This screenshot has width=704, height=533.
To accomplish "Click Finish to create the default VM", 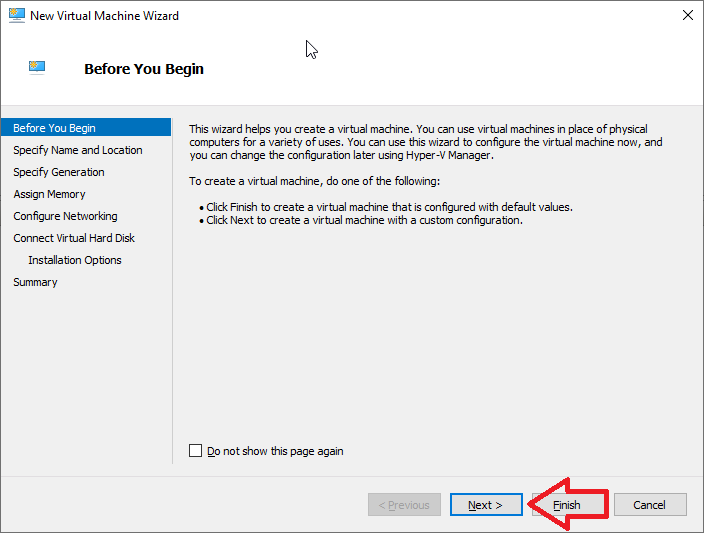I will pos(567,505).
